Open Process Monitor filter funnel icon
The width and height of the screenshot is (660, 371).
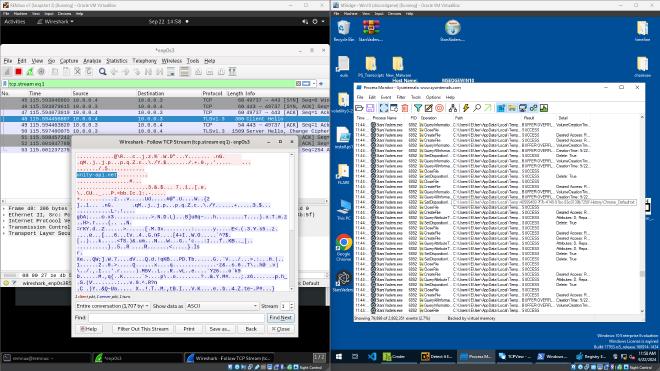coord(418,108)
